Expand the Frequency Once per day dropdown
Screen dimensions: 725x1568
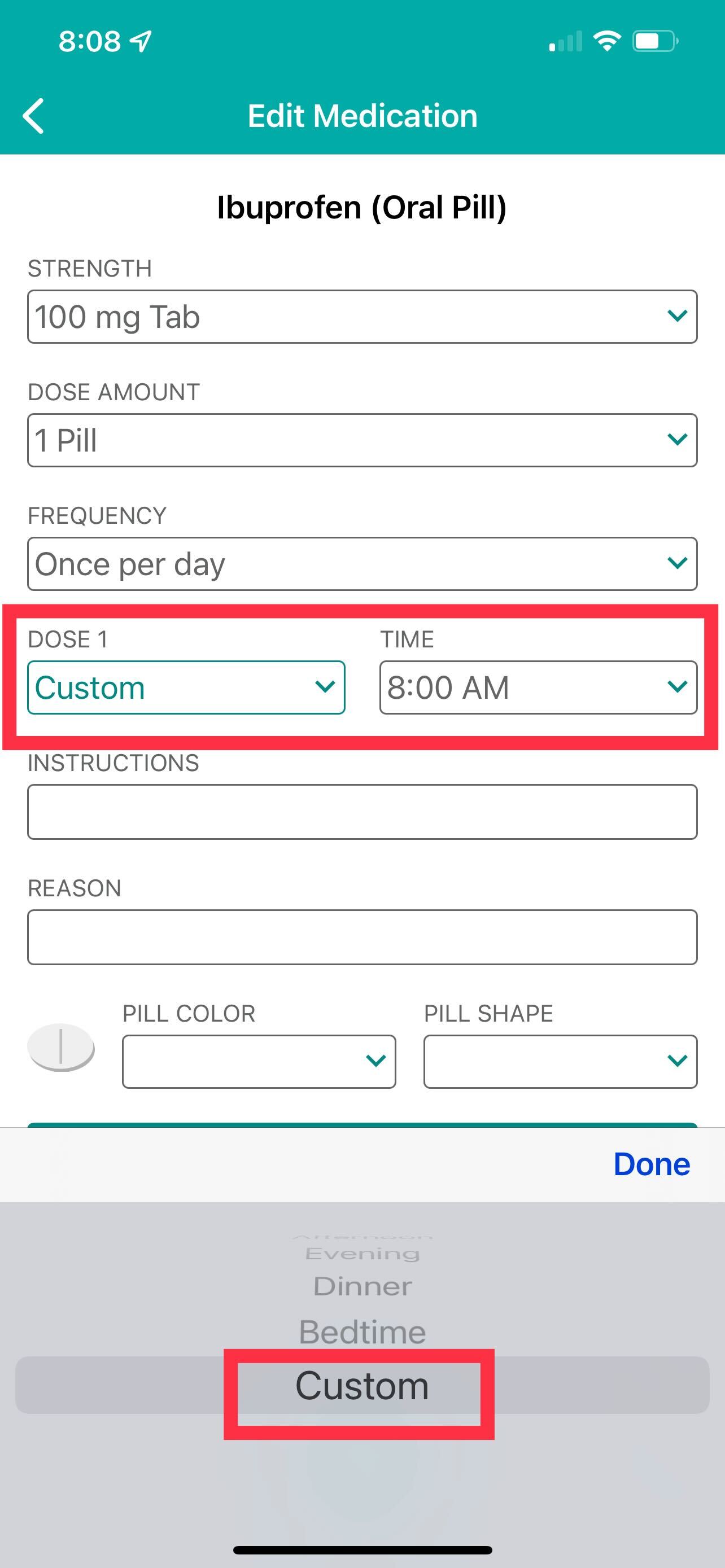362,564
